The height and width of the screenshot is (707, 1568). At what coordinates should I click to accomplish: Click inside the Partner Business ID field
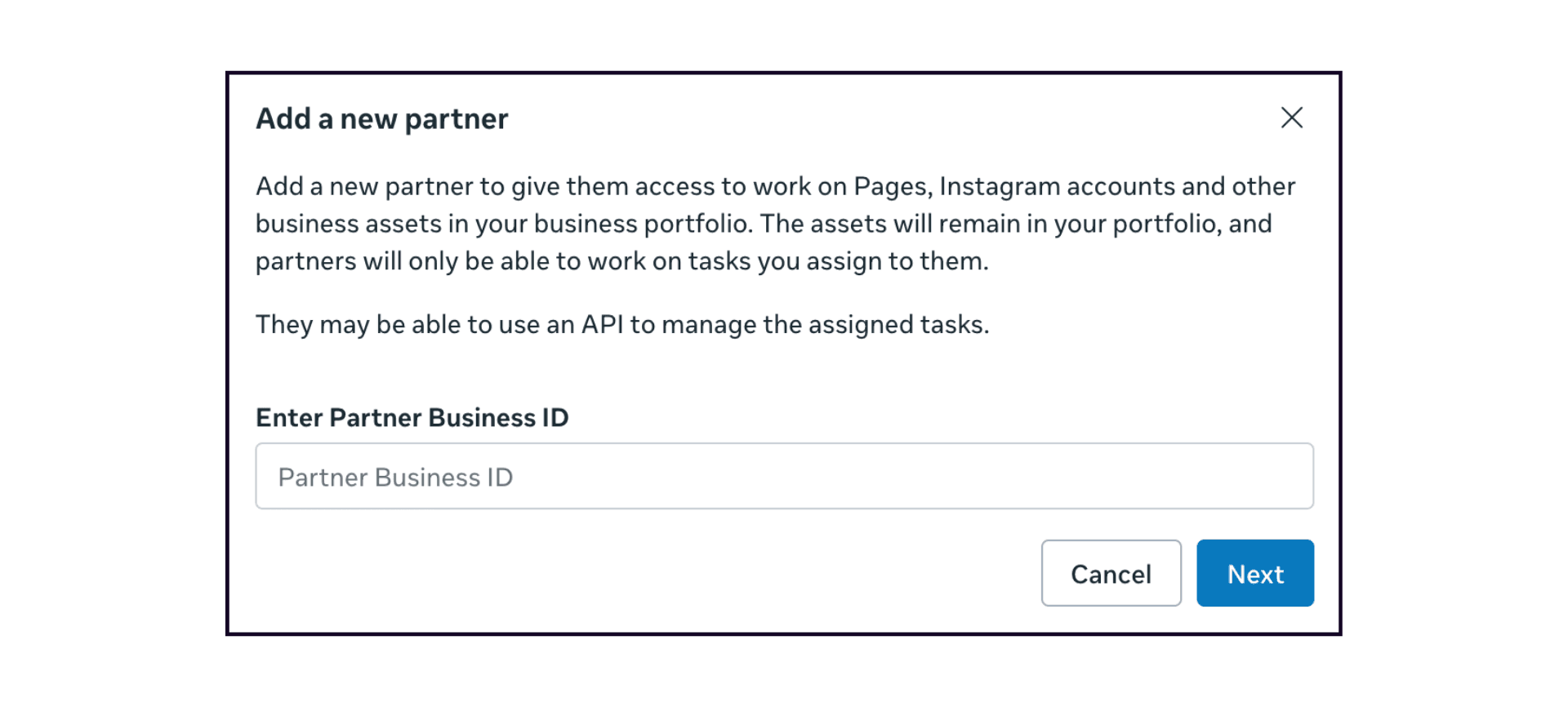click(784, 476)
